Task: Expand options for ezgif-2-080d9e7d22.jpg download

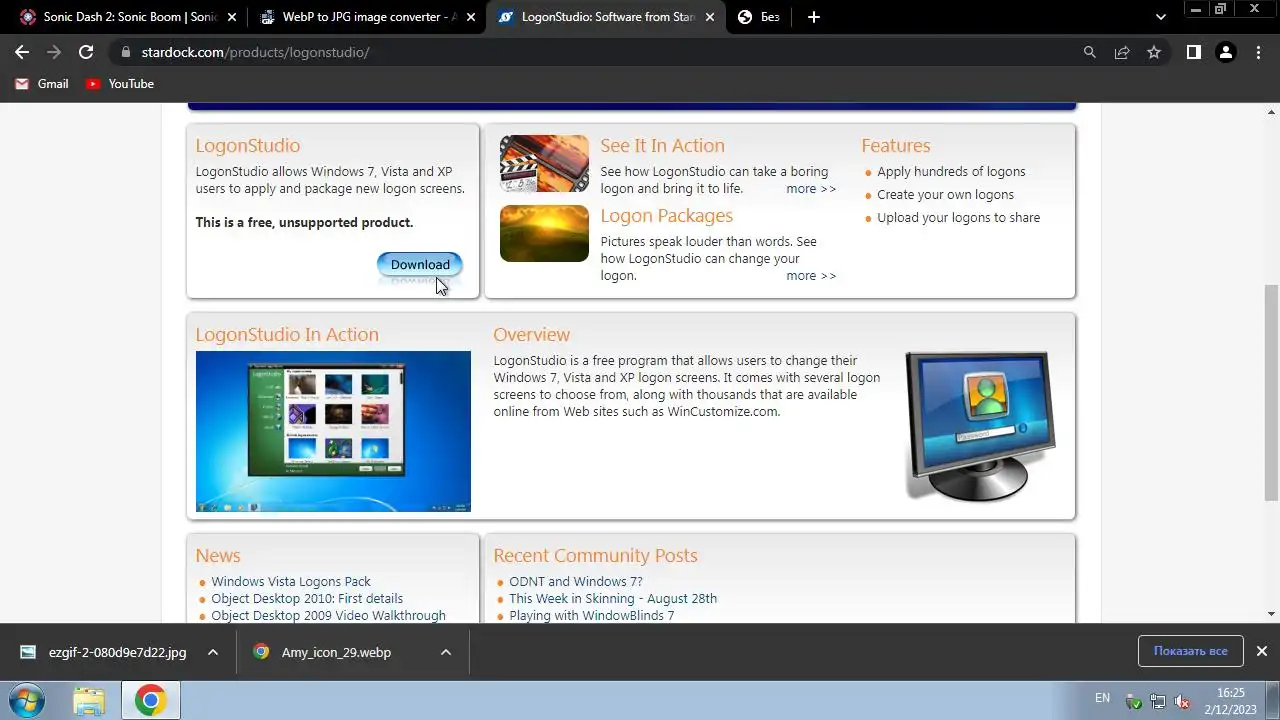Action: [213, 652]
